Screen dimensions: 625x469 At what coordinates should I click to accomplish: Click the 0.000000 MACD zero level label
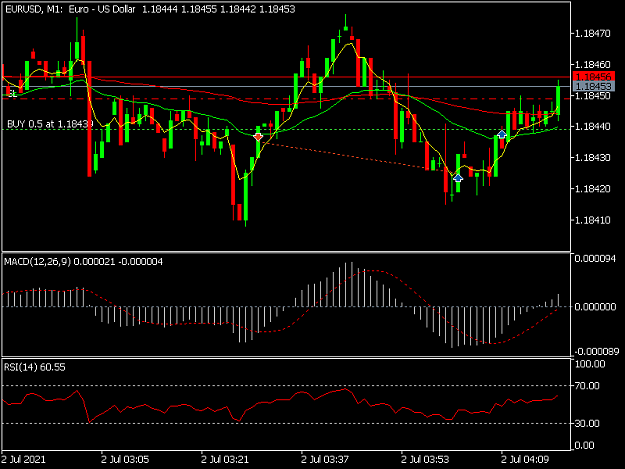point(596,307)
